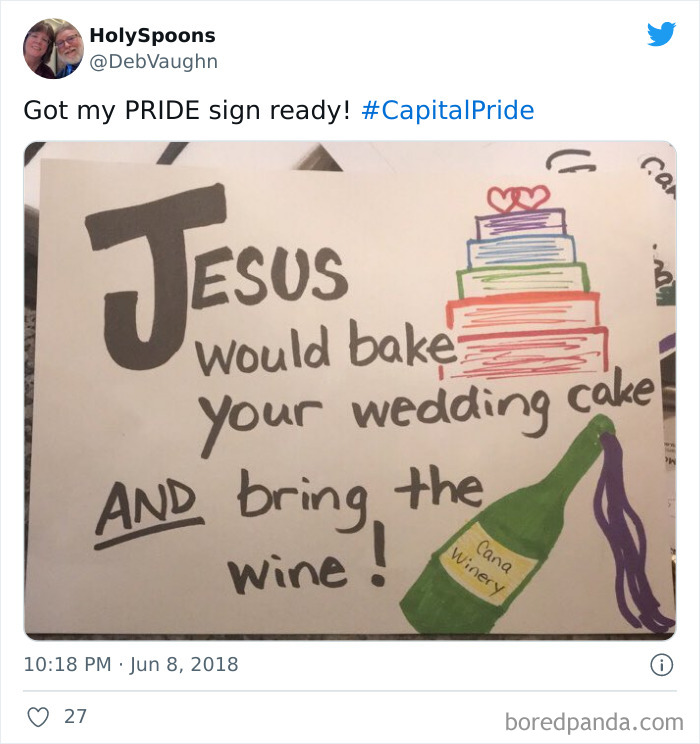Screen dimensions: 700x744
Task: Like the tweet with the heart icon
Action: coord(38,716)
